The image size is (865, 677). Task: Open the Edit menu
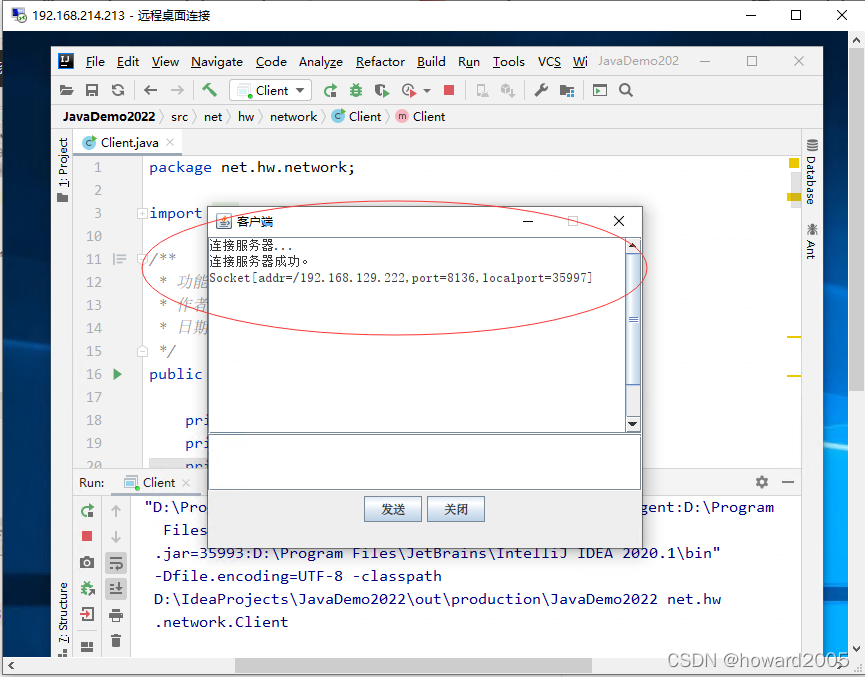pos(127,62)
